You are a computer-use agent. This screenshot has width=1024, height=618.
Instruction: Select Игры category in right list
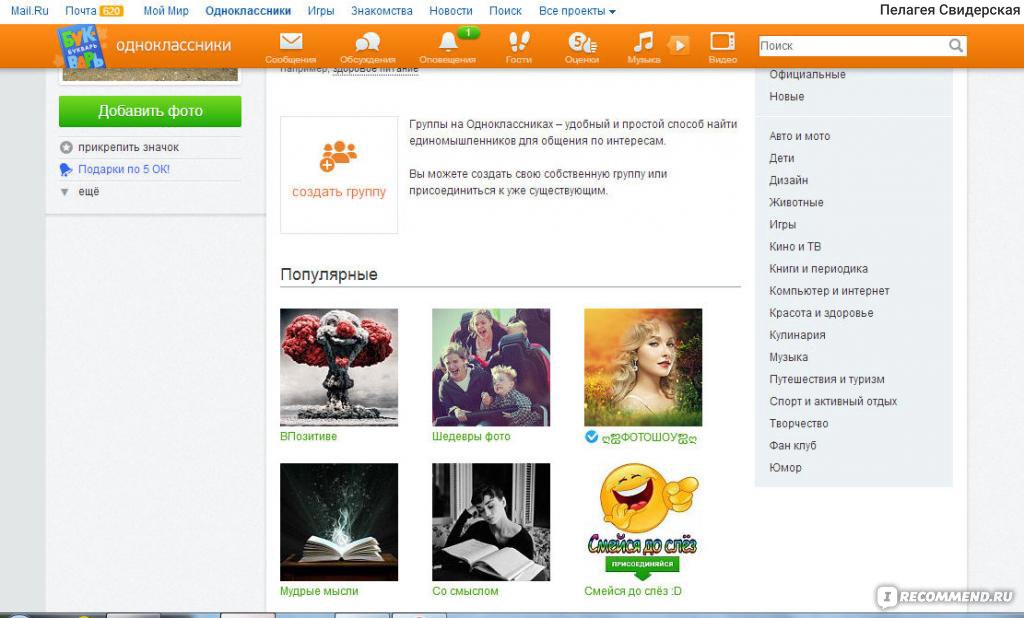[782, 225]
